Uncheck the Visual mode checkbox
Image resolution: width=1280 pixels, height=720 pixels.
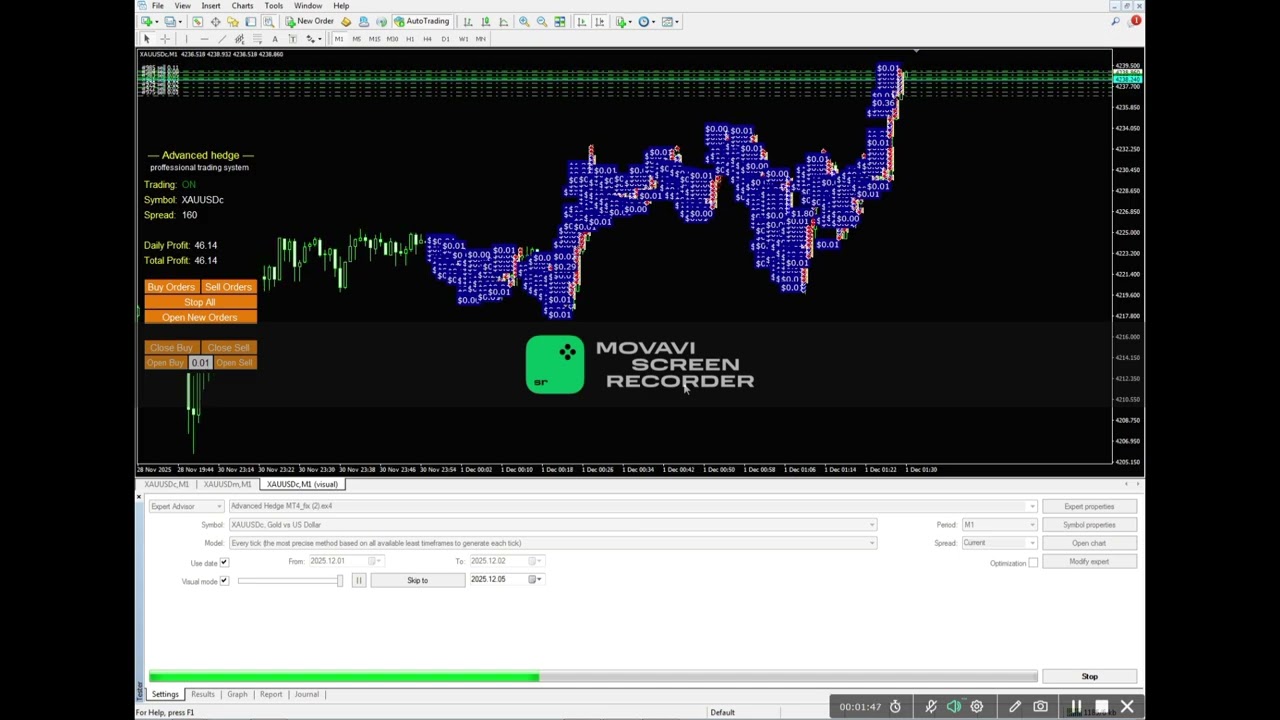click(224, 581)
